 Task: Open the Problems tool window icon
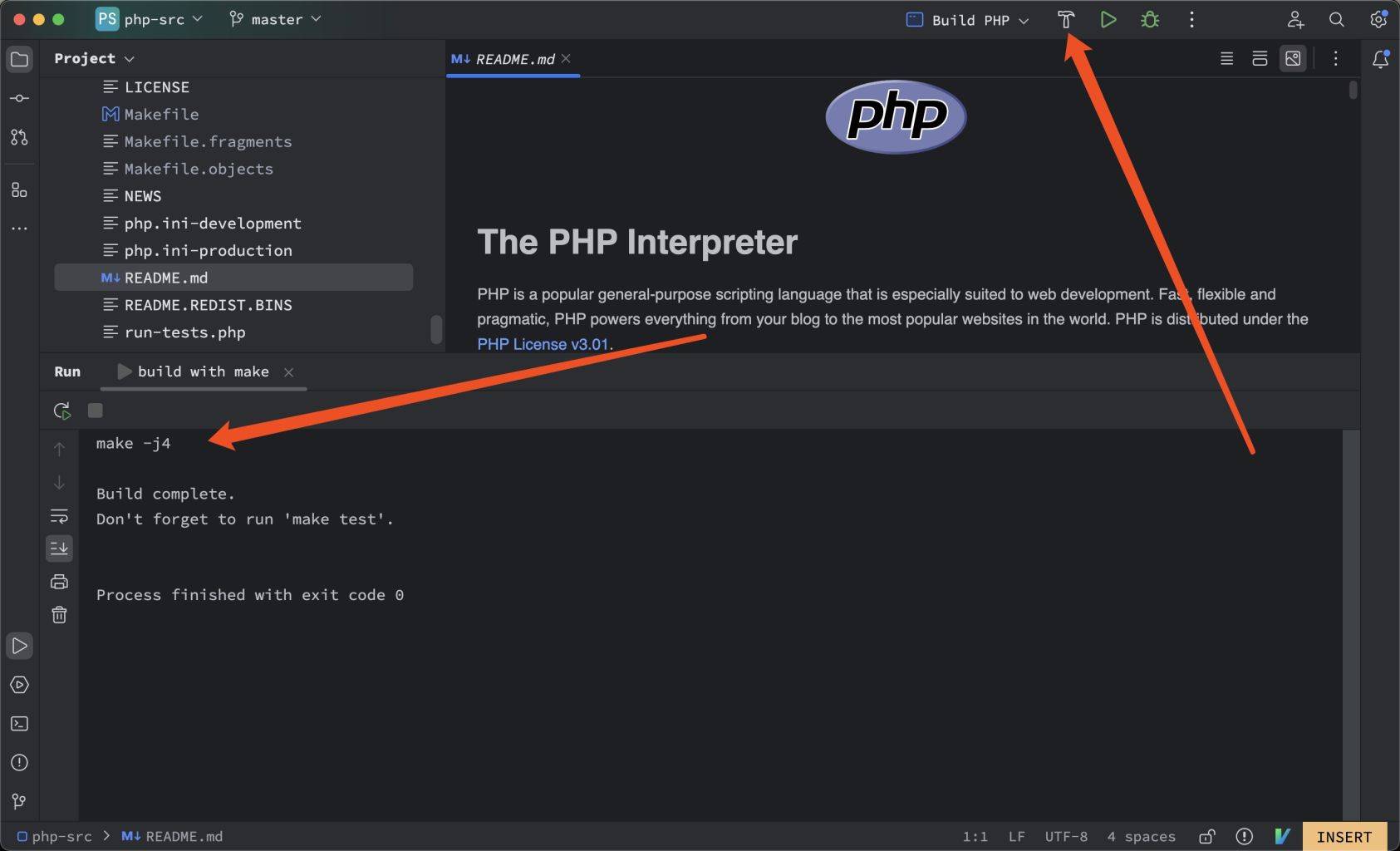point(19,763)
